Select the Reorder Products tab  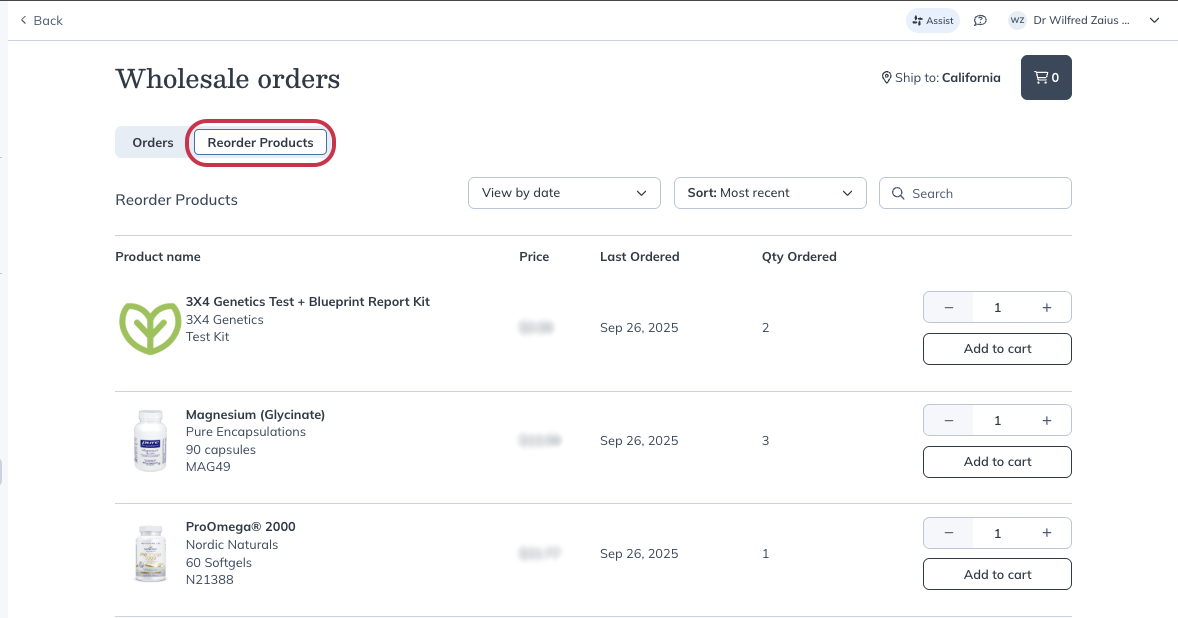[261, 143]
